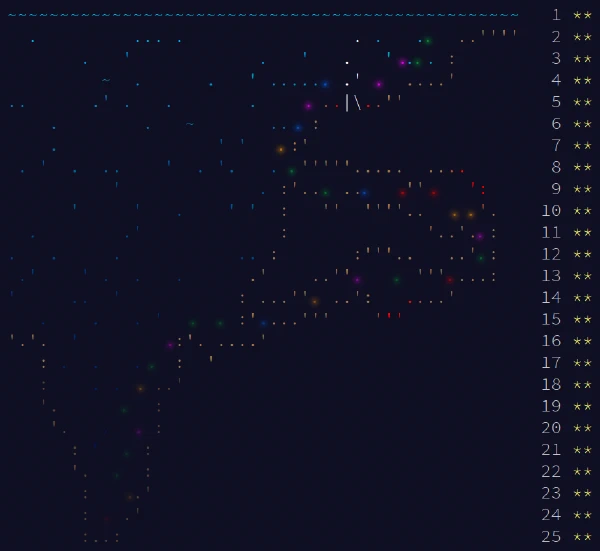Click the gold stars on day 5 row
The height and width of the screenshot is (551, 600).
(582, 102)
